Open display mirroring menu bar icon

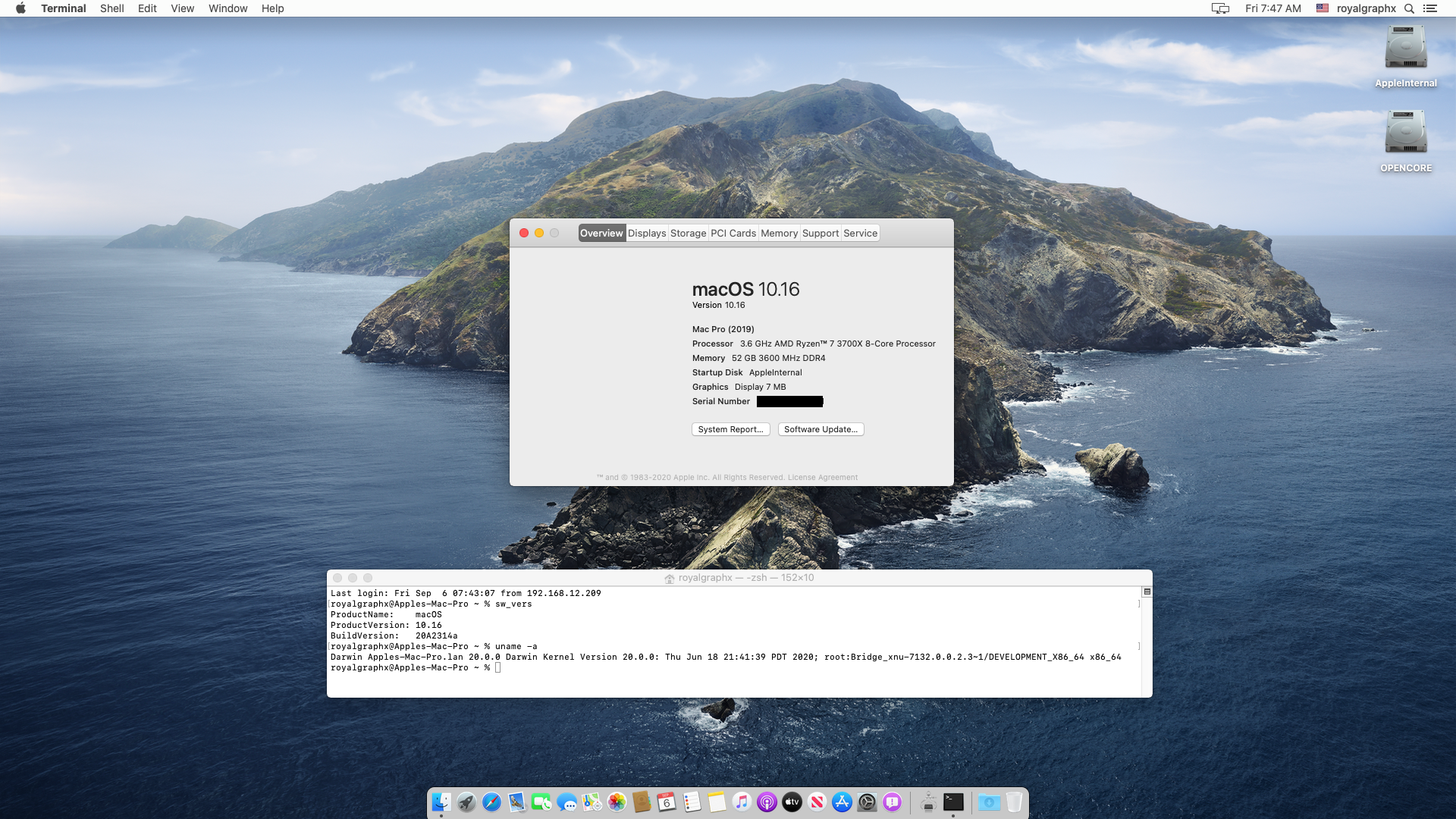coord(1220,8)
